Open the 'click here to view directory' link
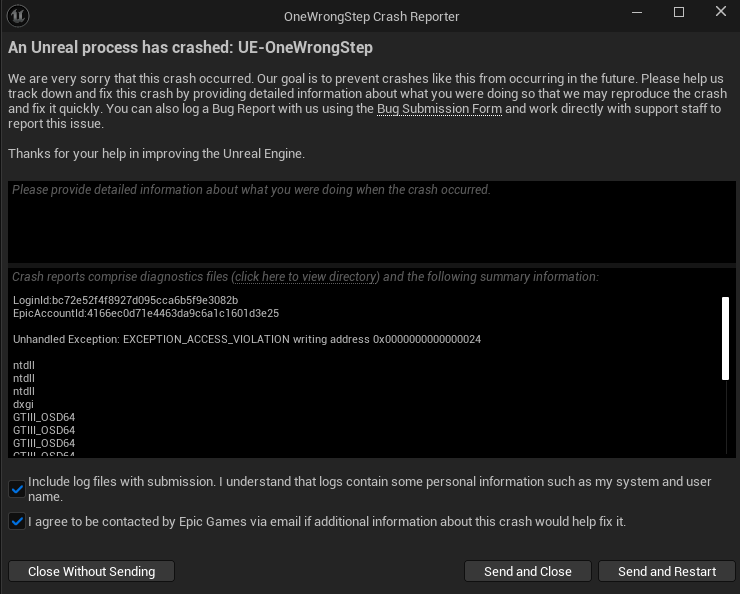The width and height of the screenshot is (740, 594). point(306,277)
